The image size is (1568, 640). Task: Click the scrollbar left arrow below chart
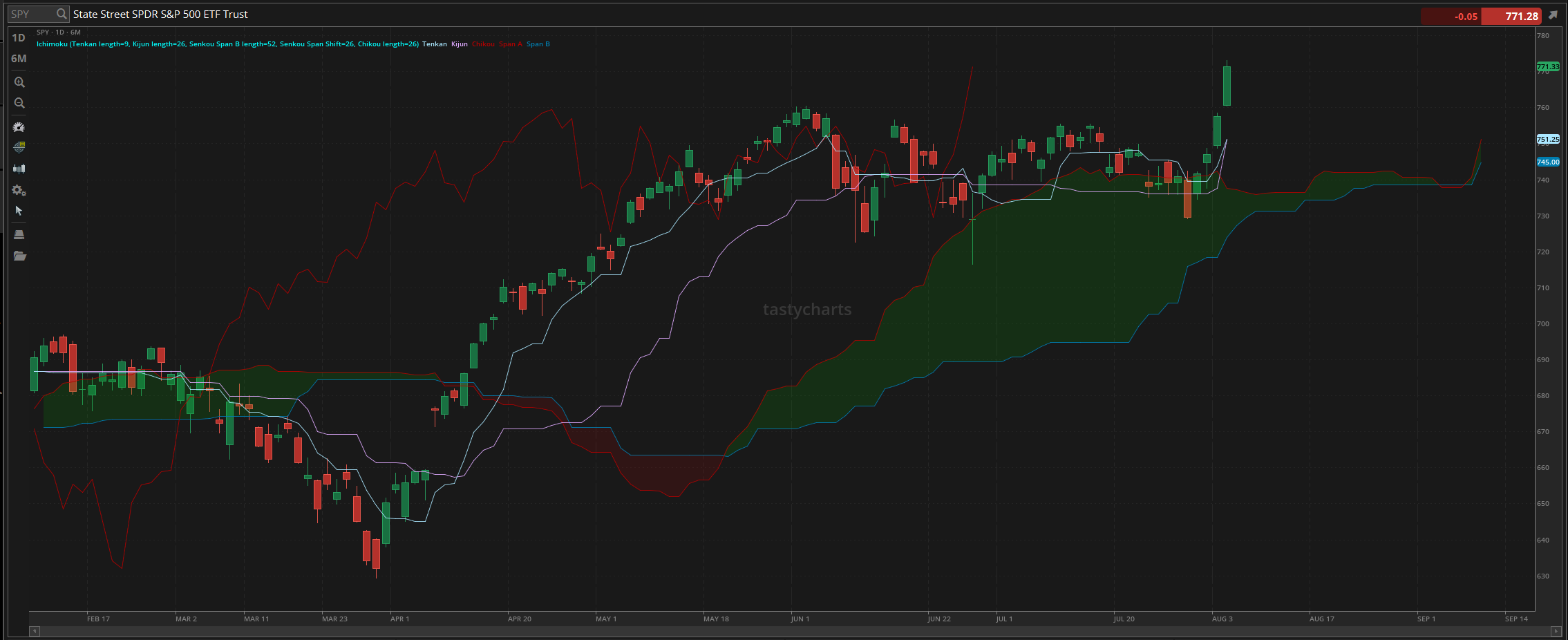pos(35,631)
